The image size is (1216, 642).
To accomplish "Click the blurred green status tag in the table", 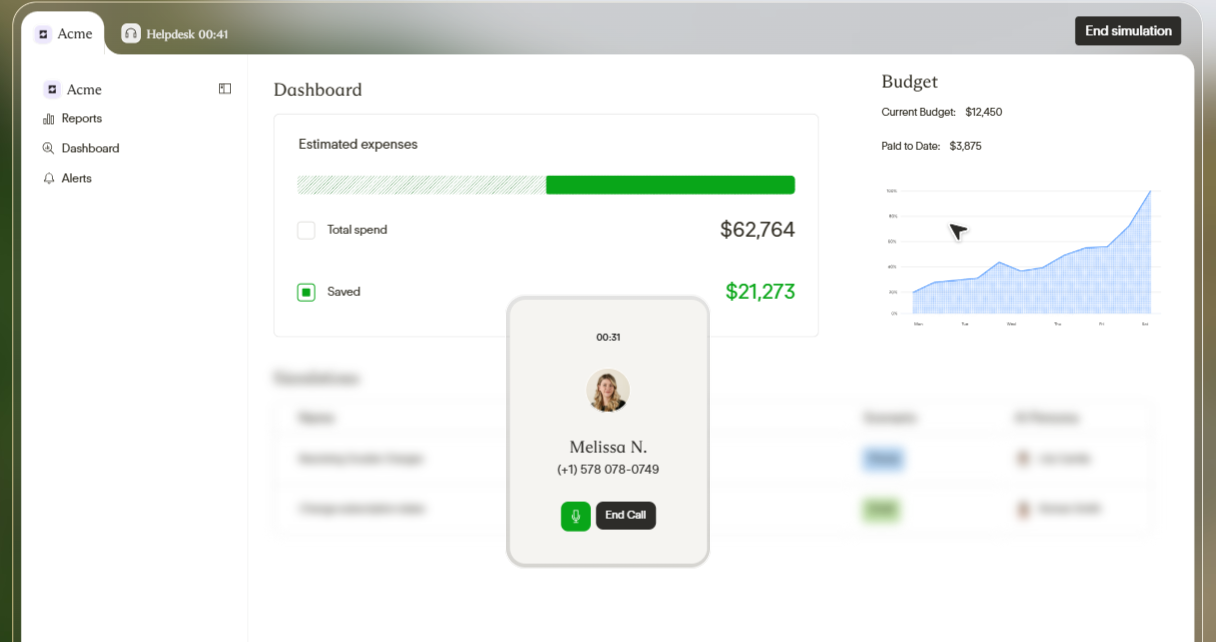I will pos(880,509).
